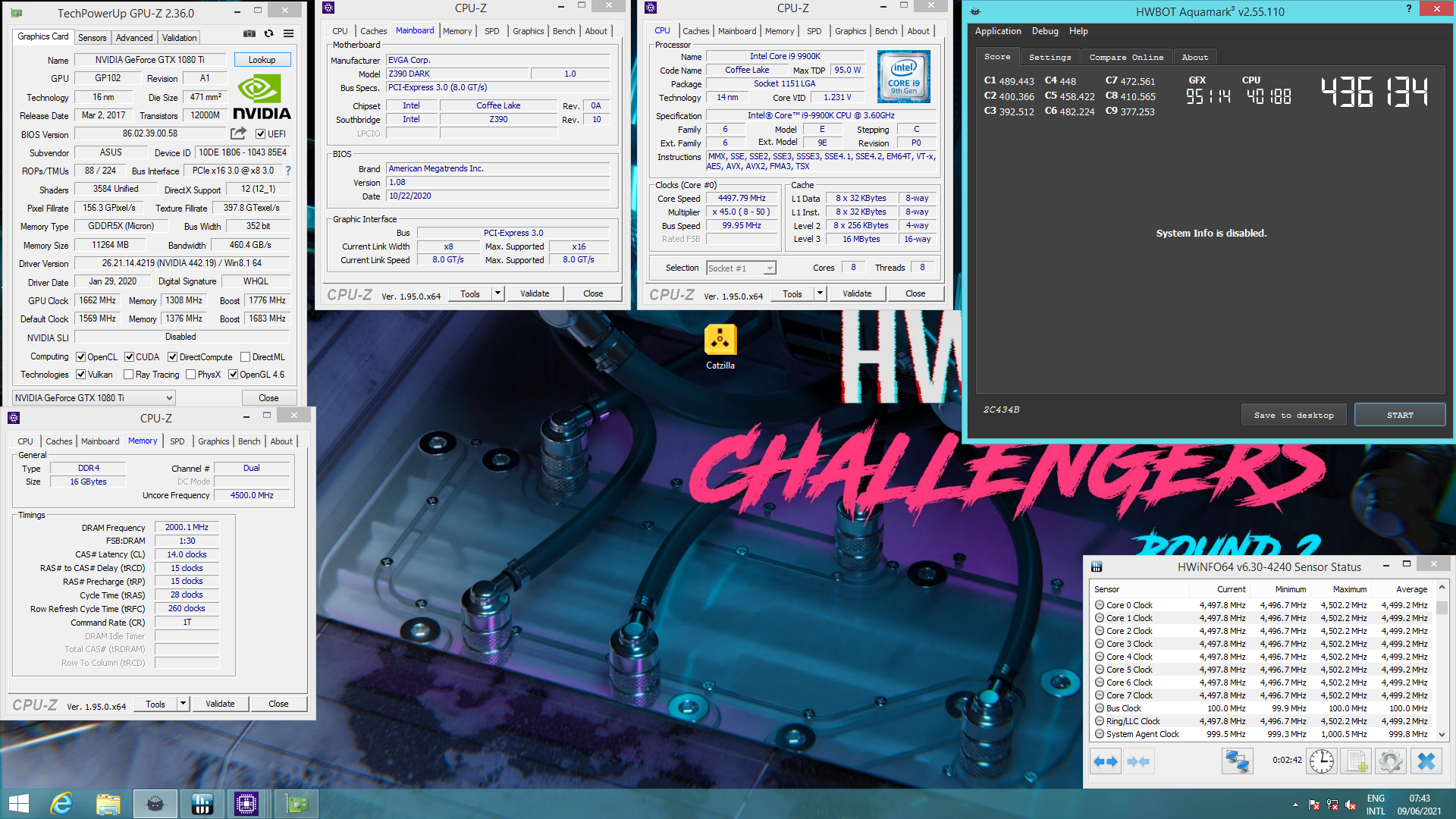The image size is (1456, 819).
Task: Open the Windows Start button
Action: tap(18, 804)
